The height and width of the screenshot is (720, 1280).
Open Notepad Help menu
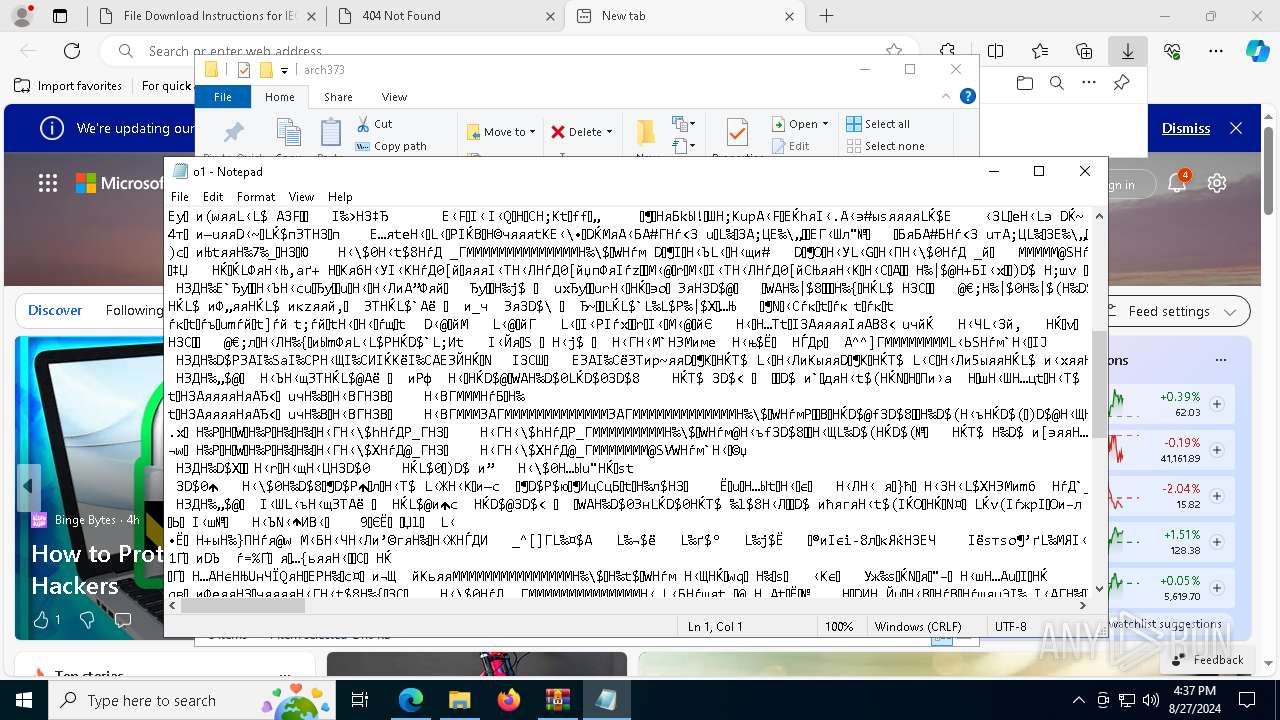[340, 197]
